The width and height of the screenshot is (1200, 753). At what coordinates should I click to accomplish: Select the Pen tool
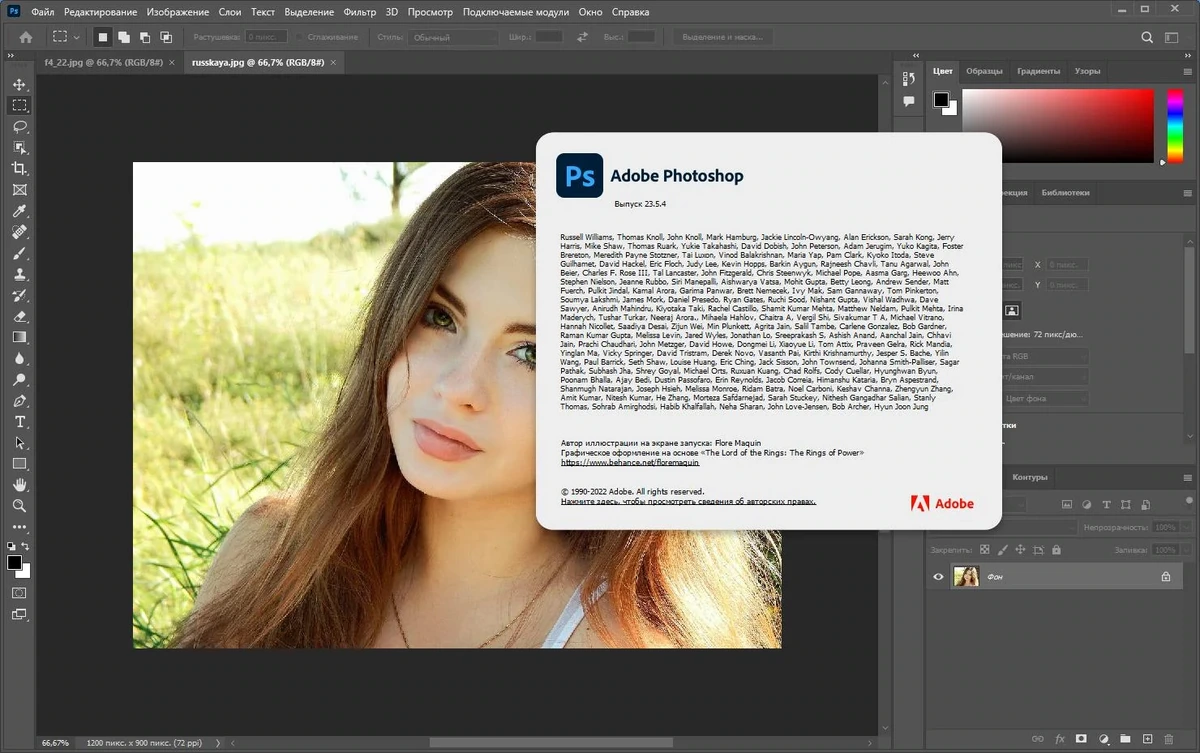tap(19, 401)
